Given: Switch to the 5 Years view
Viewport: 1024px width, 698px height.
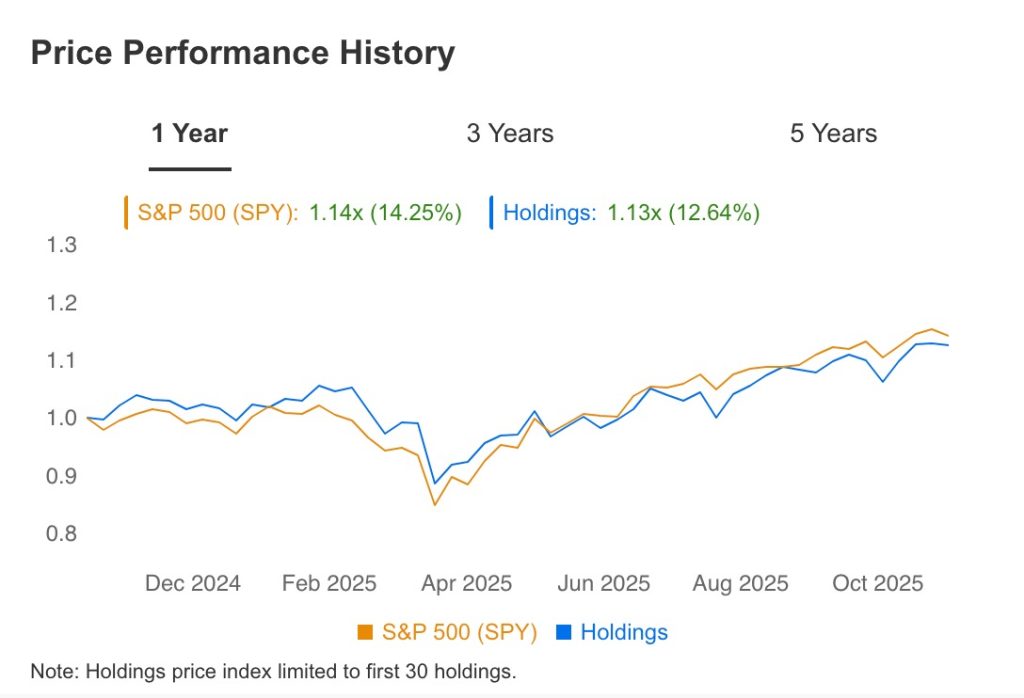Looking at the screenshot, I should tap(835, 132).
